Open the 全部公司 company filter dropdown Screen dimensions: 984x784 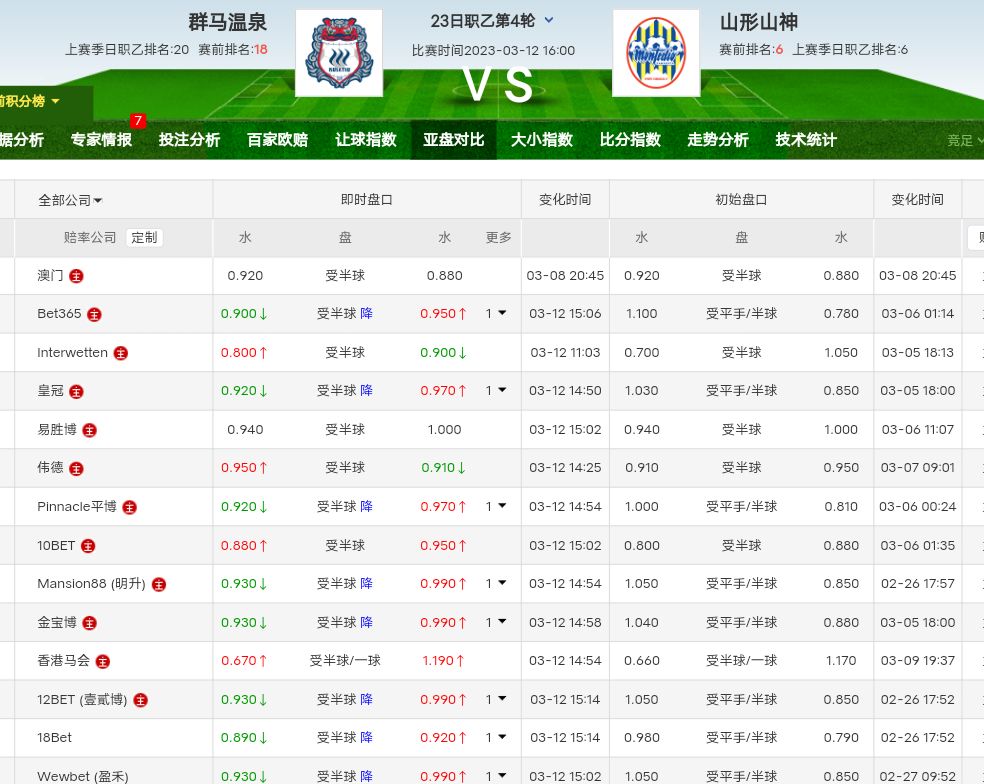(x=70, y=200)
